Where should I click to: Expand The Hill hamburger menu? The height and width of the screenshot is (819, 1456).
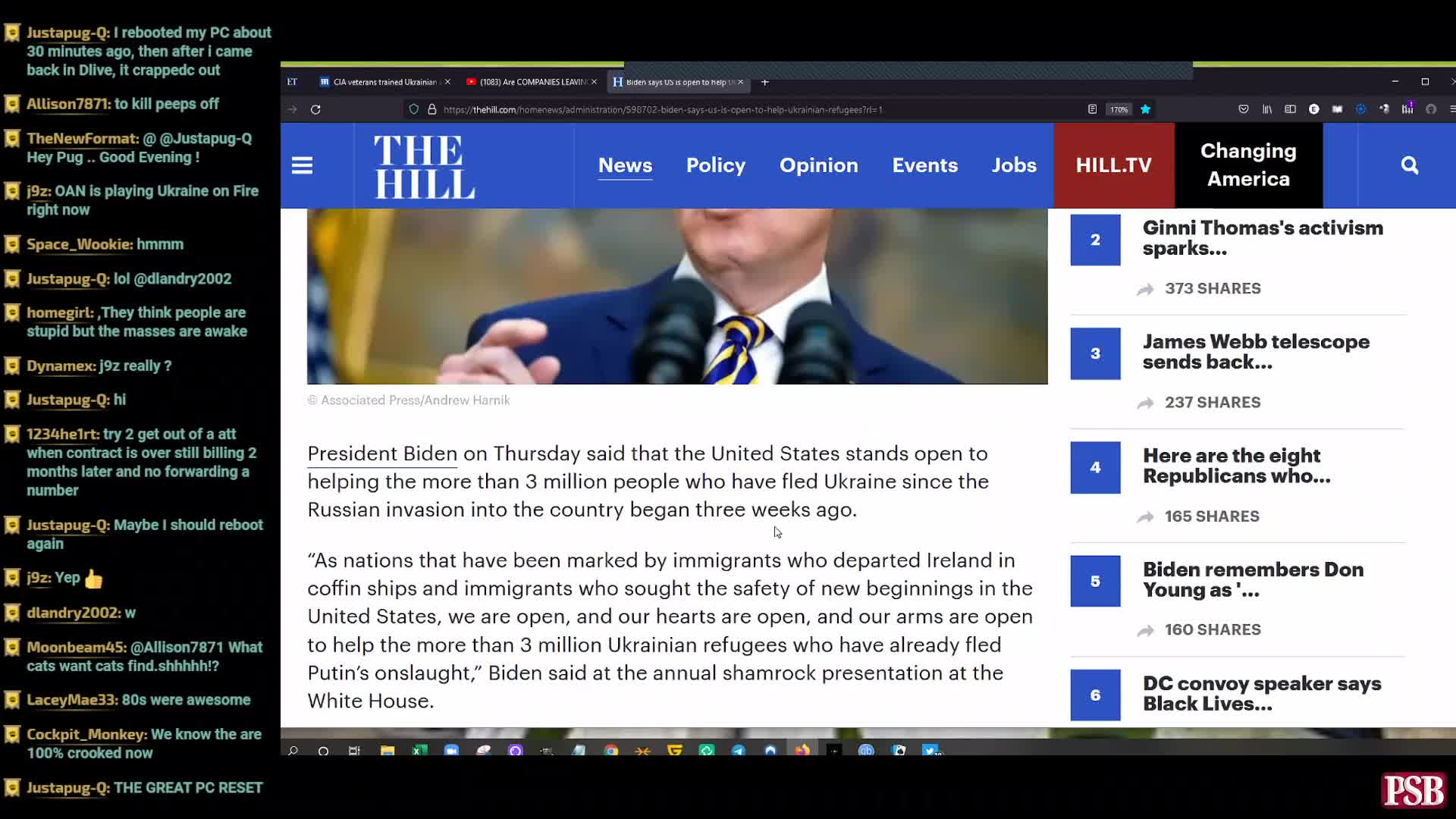pyautogui.click(x=302, y=165)
